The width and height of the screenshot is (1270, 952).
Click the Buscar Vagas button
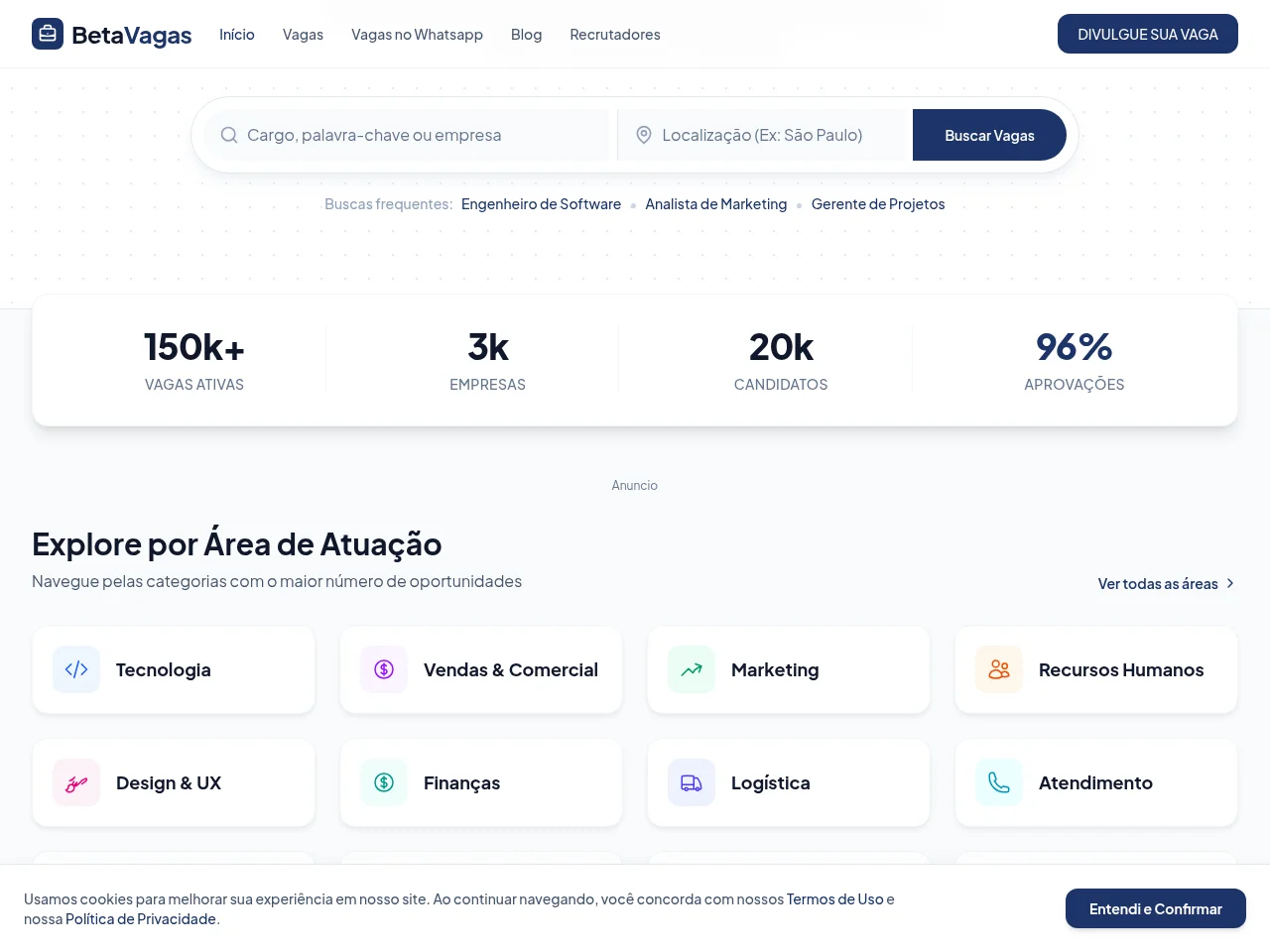tap(989, 135)
